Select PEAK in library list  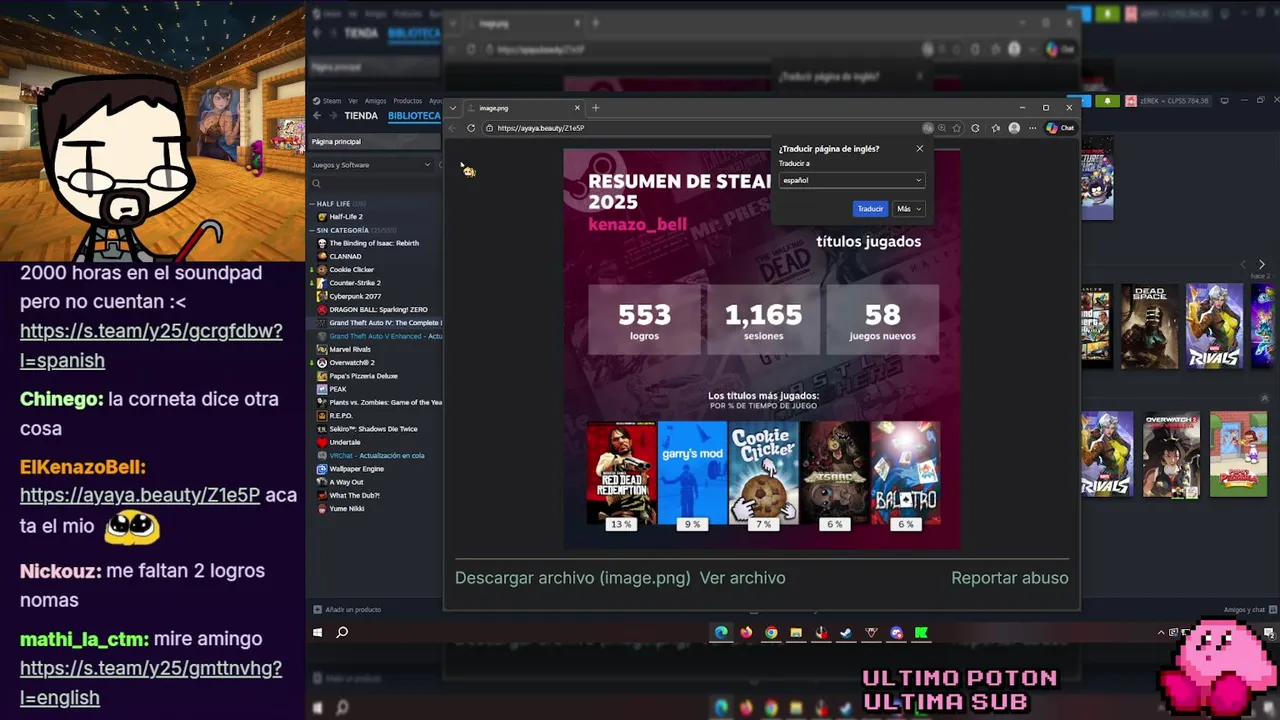338,389
